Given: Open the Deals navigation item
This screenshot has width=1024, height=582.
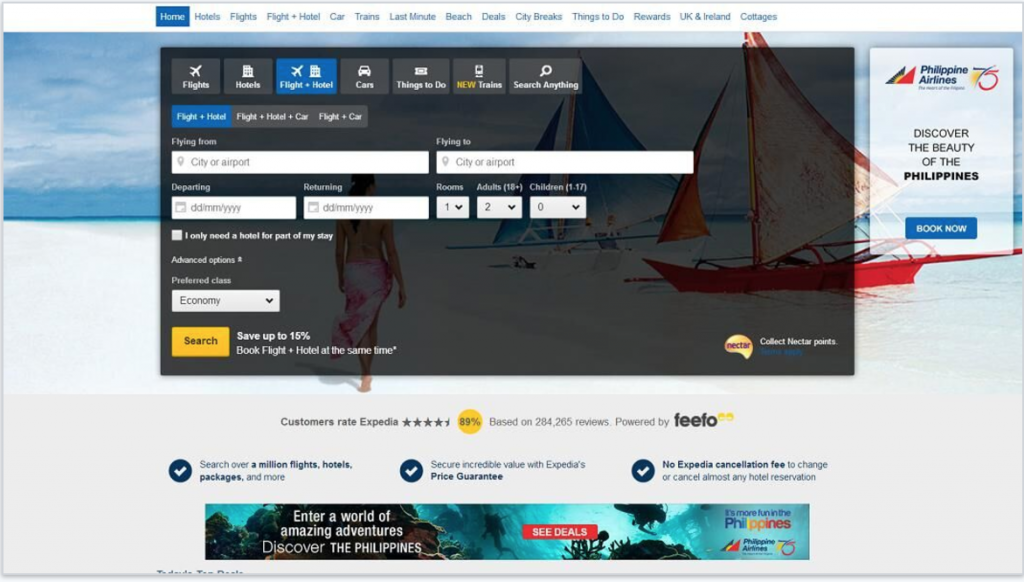Looking at the screenshot, I should [493, 16].
